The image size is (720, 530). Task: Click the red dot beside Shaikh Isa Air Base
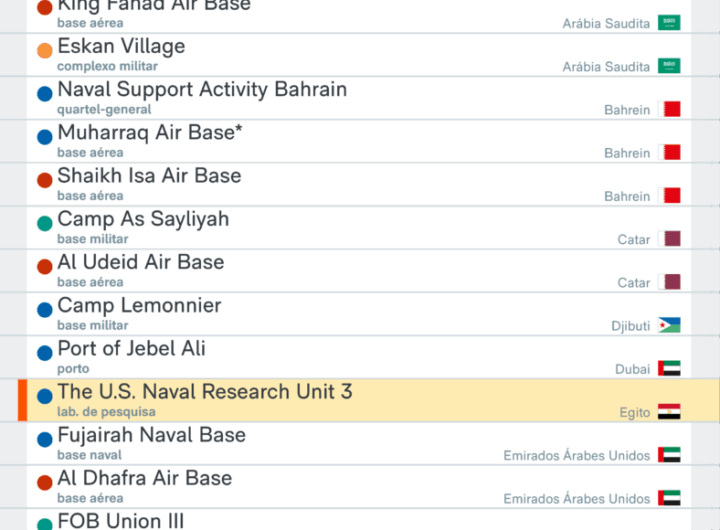pyautogui.click(x=45, y=180)
